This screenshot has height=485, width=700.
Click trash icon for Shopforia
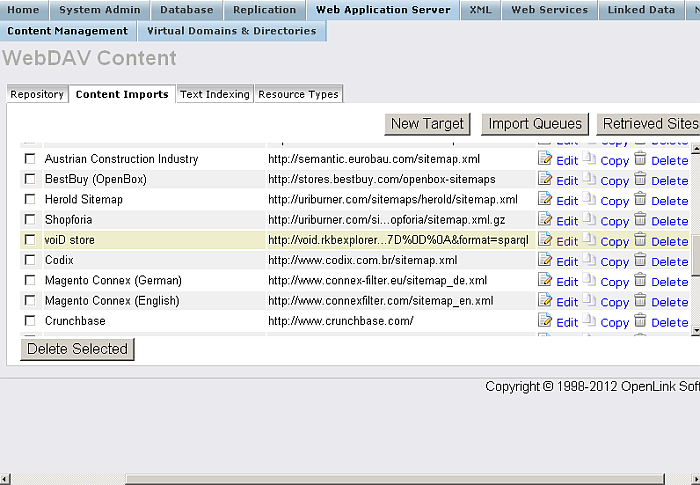click(640, 219)
